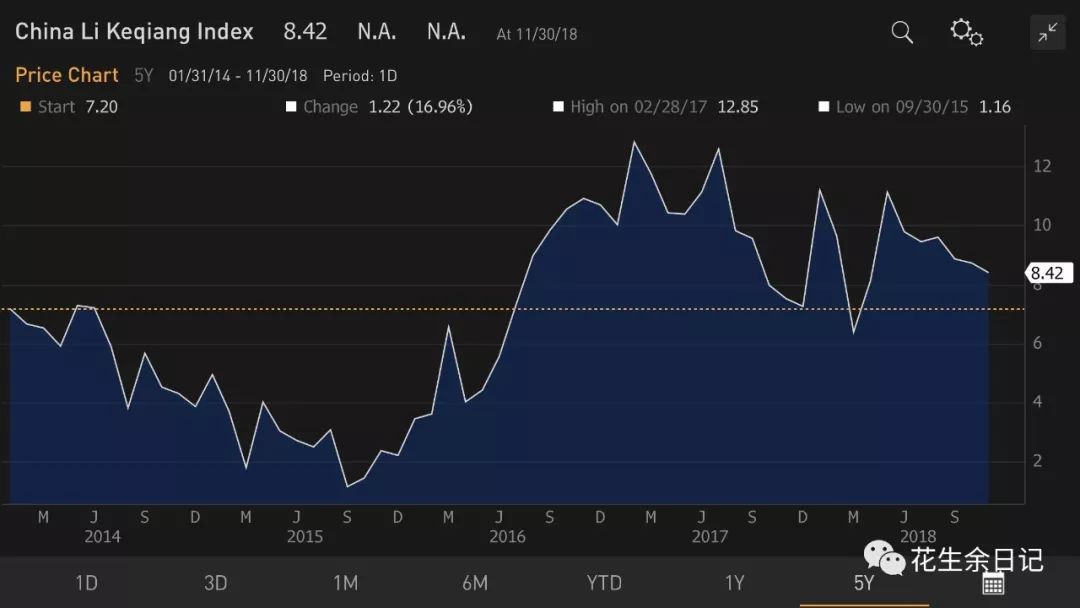Click the orange Start color swatch
Screen dimensions: 1080x608
(x=24, y=106)
